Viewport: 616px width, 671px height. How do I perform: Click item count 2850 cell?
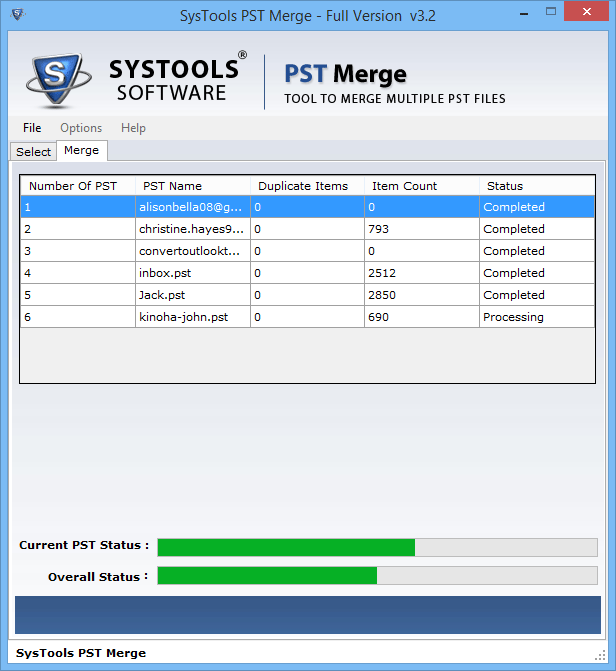[x=422, y=295]
